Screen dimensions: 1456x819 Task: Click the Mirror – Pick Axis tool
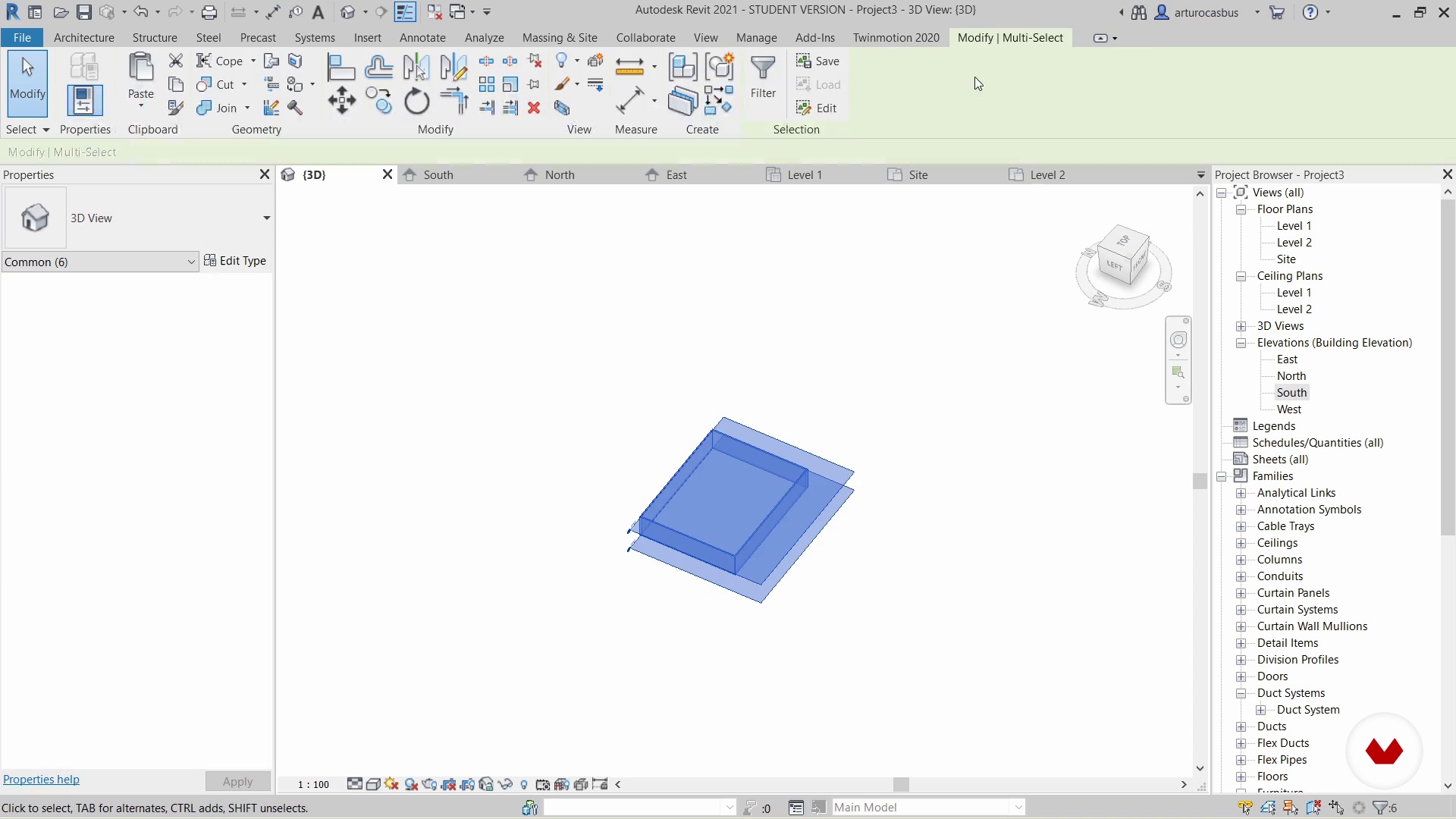tap(416, 68)
